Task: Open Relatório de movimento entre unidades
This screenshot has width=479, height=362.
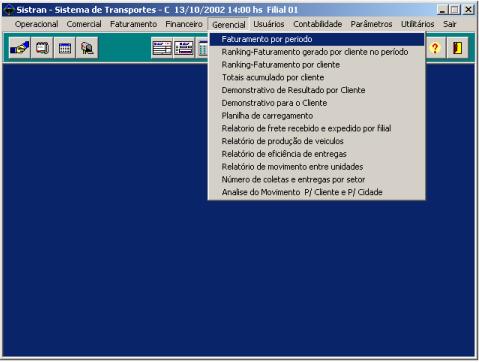Action: (x=317, y=166)
